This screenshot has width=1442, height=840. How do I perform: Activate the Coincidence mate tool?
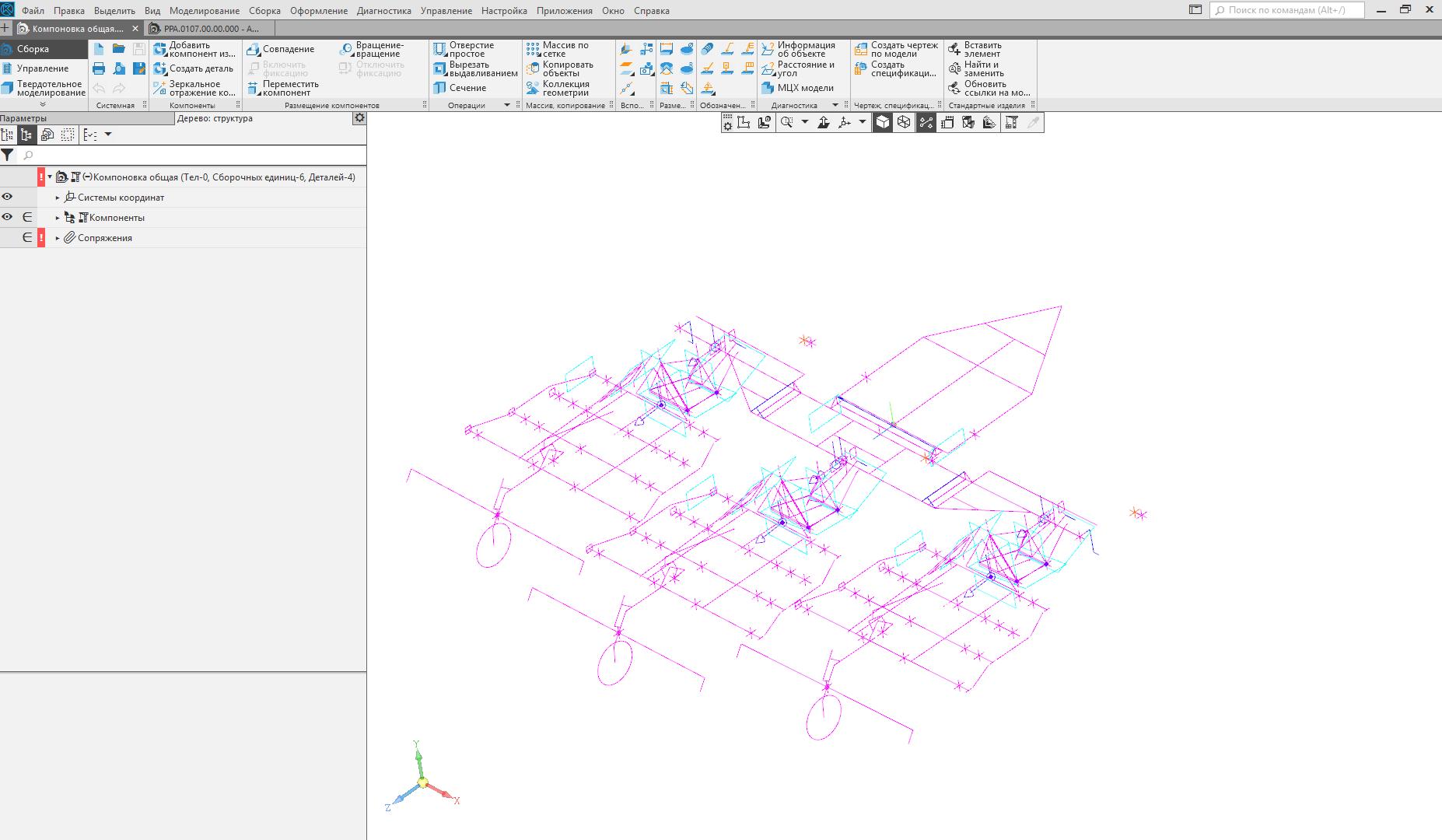coord(254,49)
